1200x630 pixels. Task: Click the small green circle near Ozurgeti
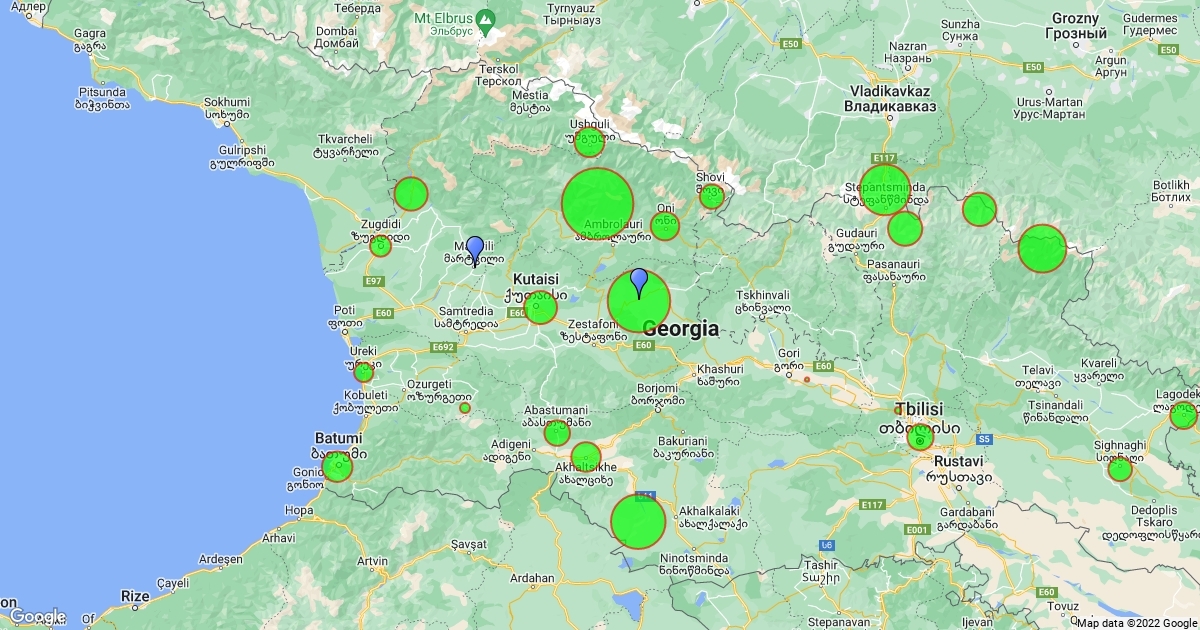[x=465, y=407]
